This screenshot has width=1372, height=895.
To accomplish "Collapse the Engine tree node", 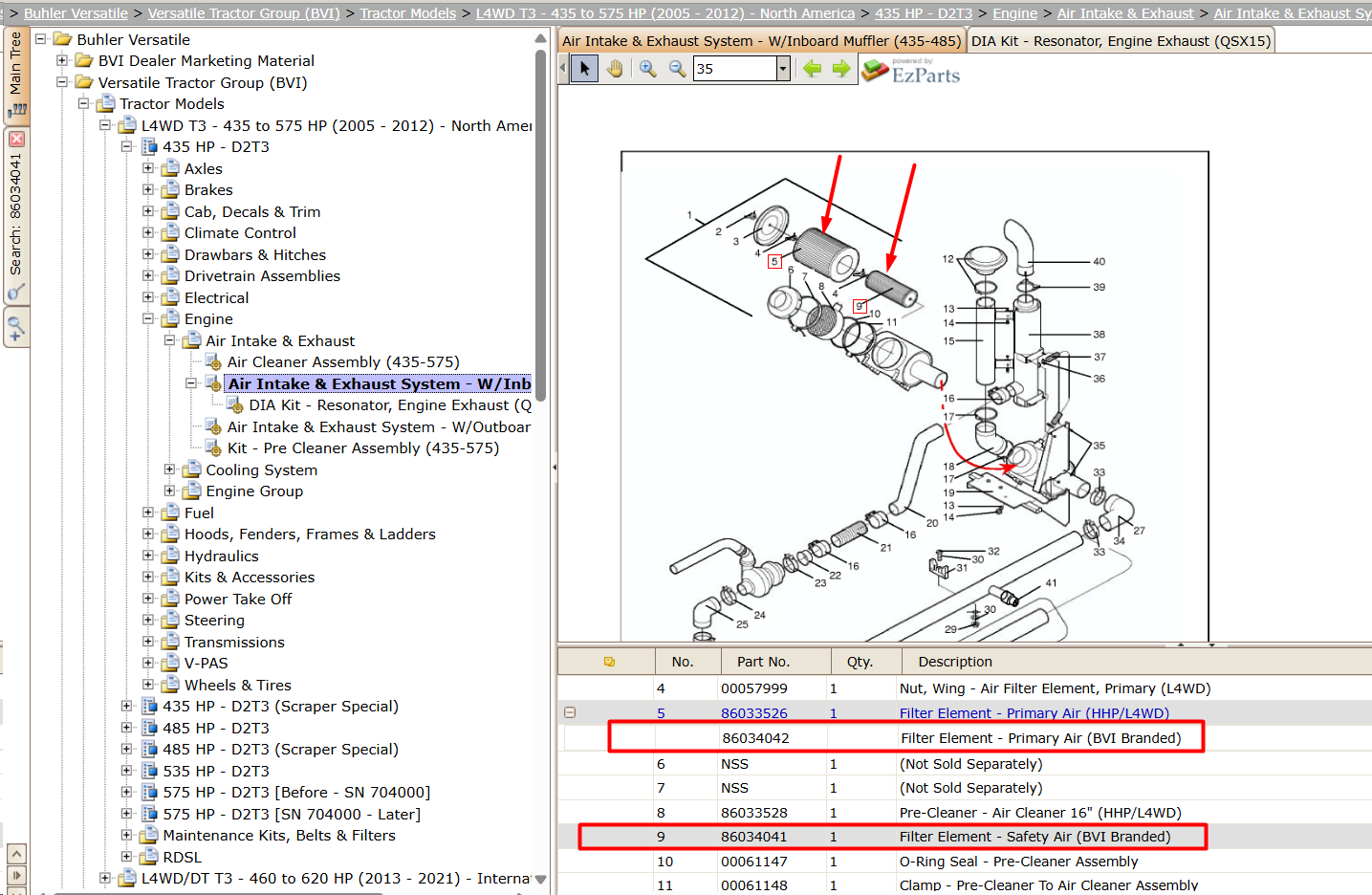I will pos(148,318).
